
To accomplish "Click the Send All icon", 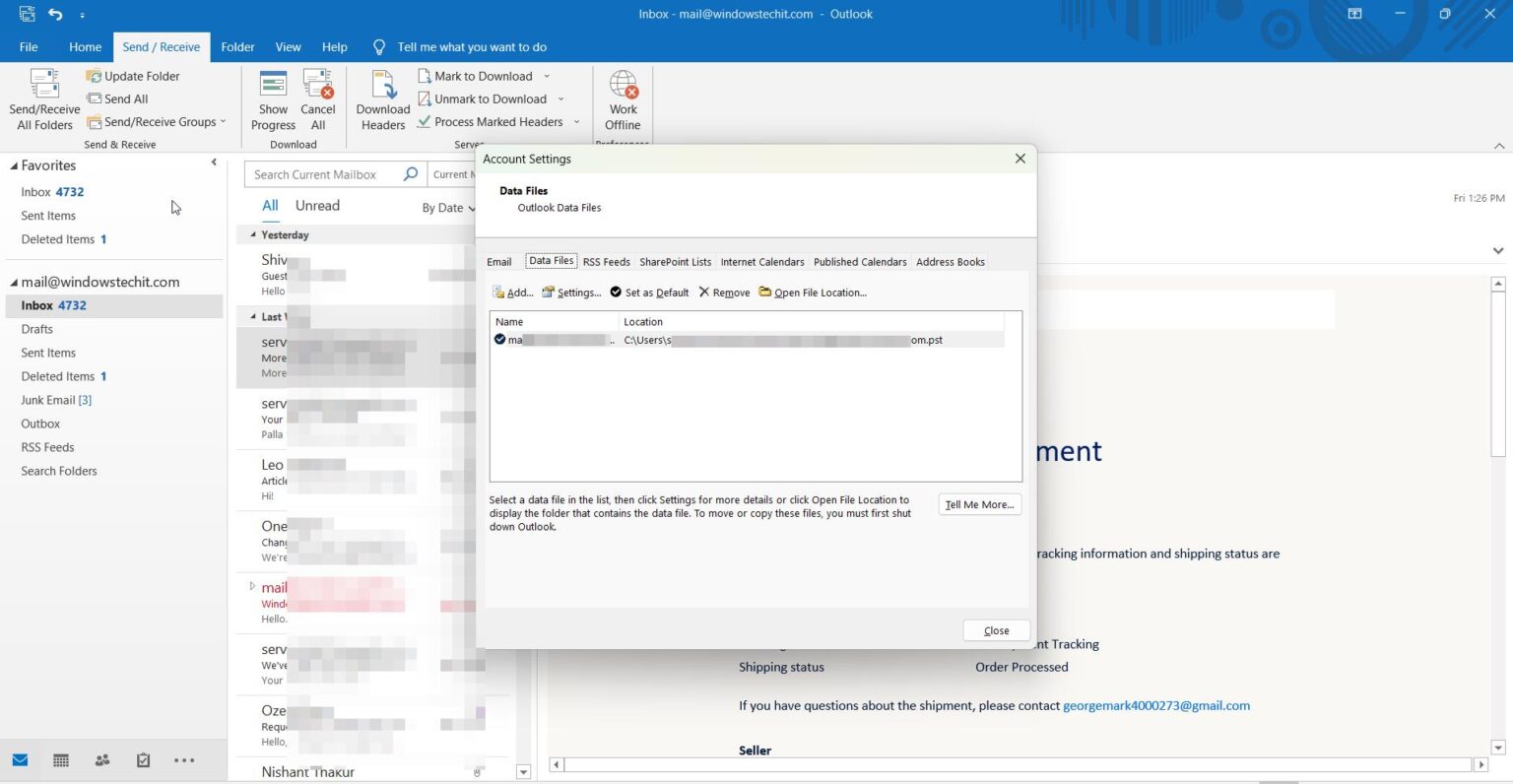I will pyautogui.click(x=97, y=98).
